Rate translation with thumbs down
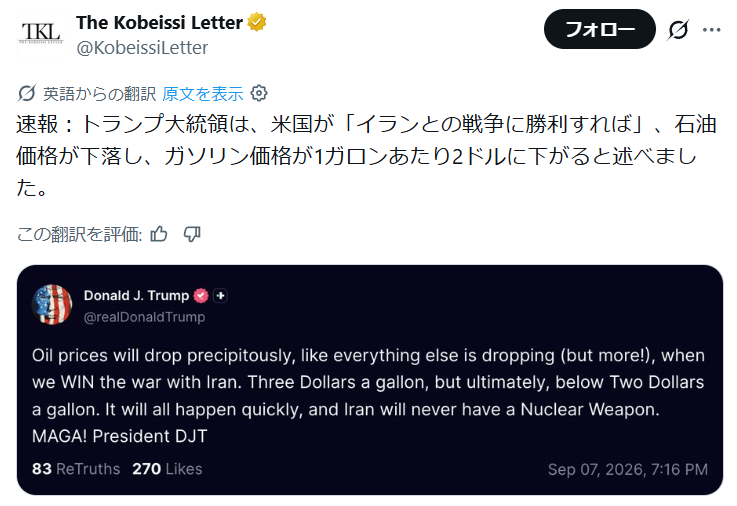 pyautogui.click(x=192, y=234)
